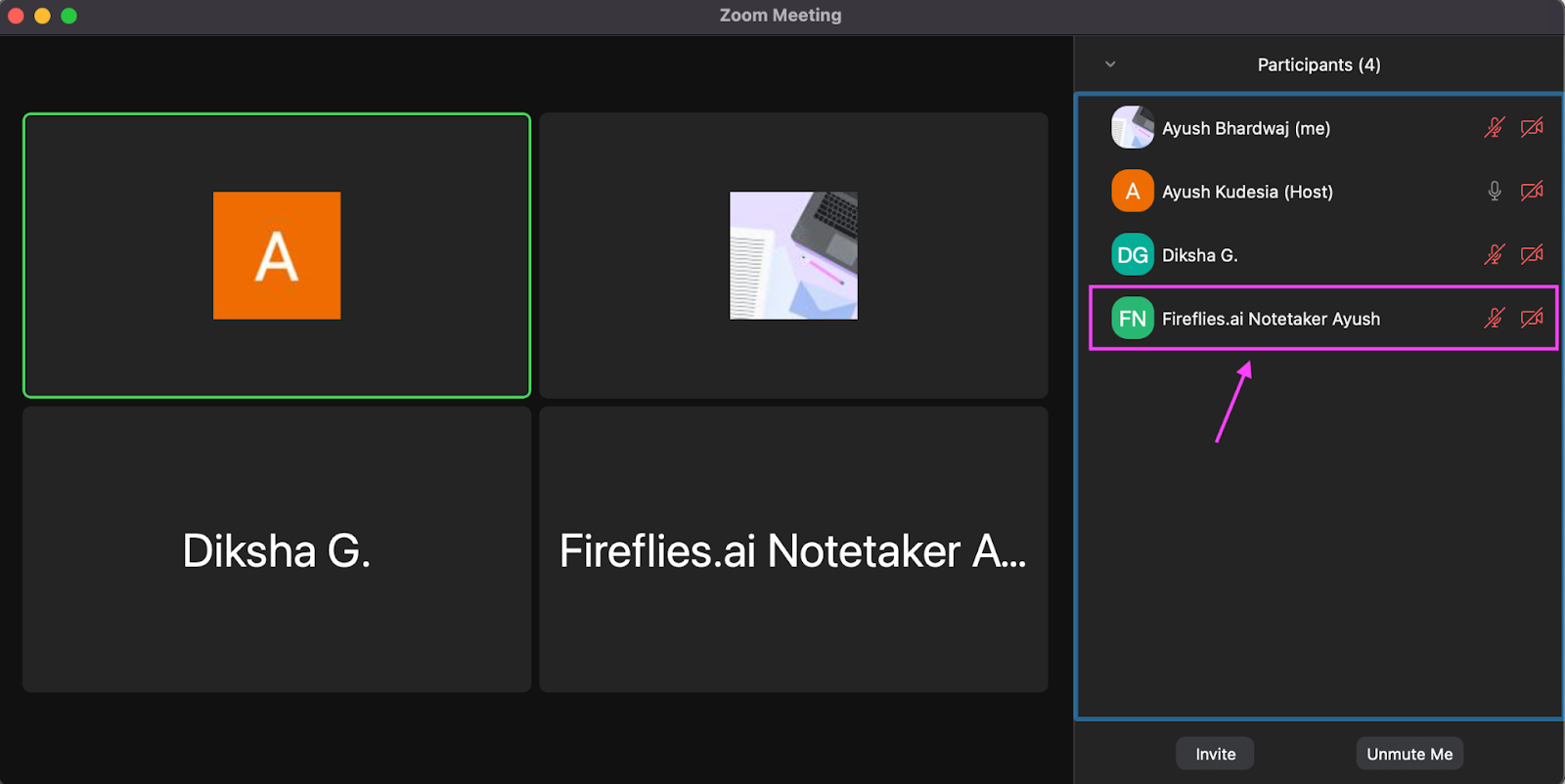Close the Zoom Meeting window with red button
The width and height of the screenshot is (1565, 784).
click(16, 16)
